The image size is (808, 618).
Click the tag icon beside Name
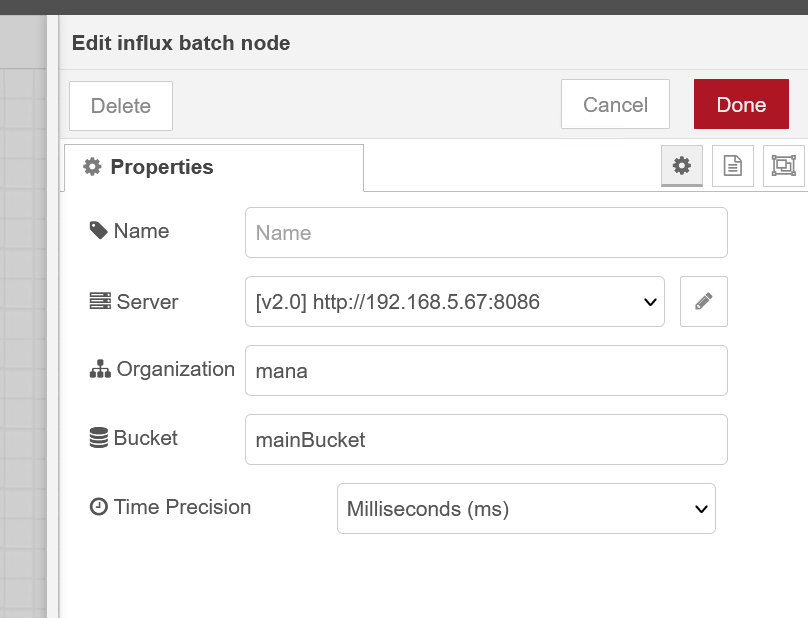98,230
